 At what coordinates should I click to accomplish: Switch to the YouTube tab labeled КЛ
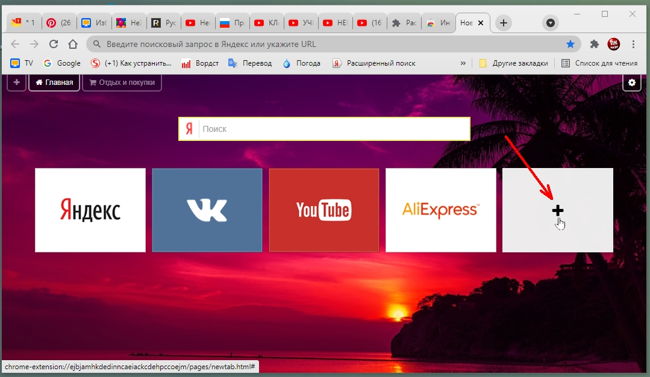pyautogui.click(x=266, y=23)
